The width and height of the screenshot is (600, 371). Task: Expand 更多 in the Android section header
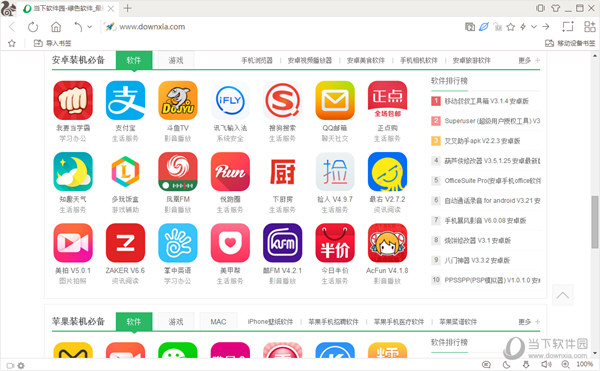coord(529,60)
